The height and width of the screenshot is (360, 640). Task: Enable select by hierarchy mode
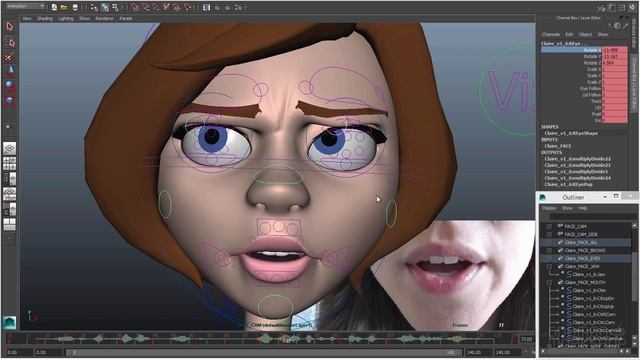[94, 7]
